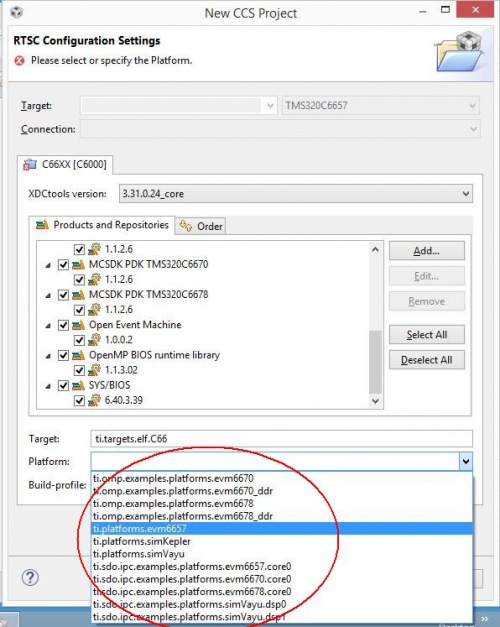Click the Remove button
This screenshot has height=627, width=500.
tap(427, 302)
